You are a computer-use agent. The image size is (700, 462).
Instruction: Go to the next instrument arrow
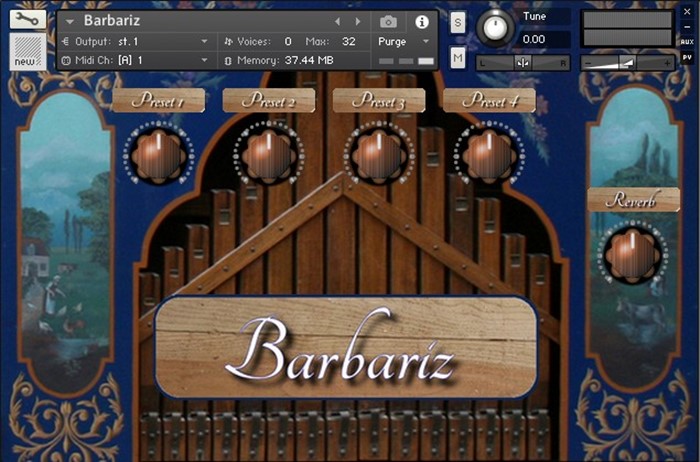[x=357, y=21]
